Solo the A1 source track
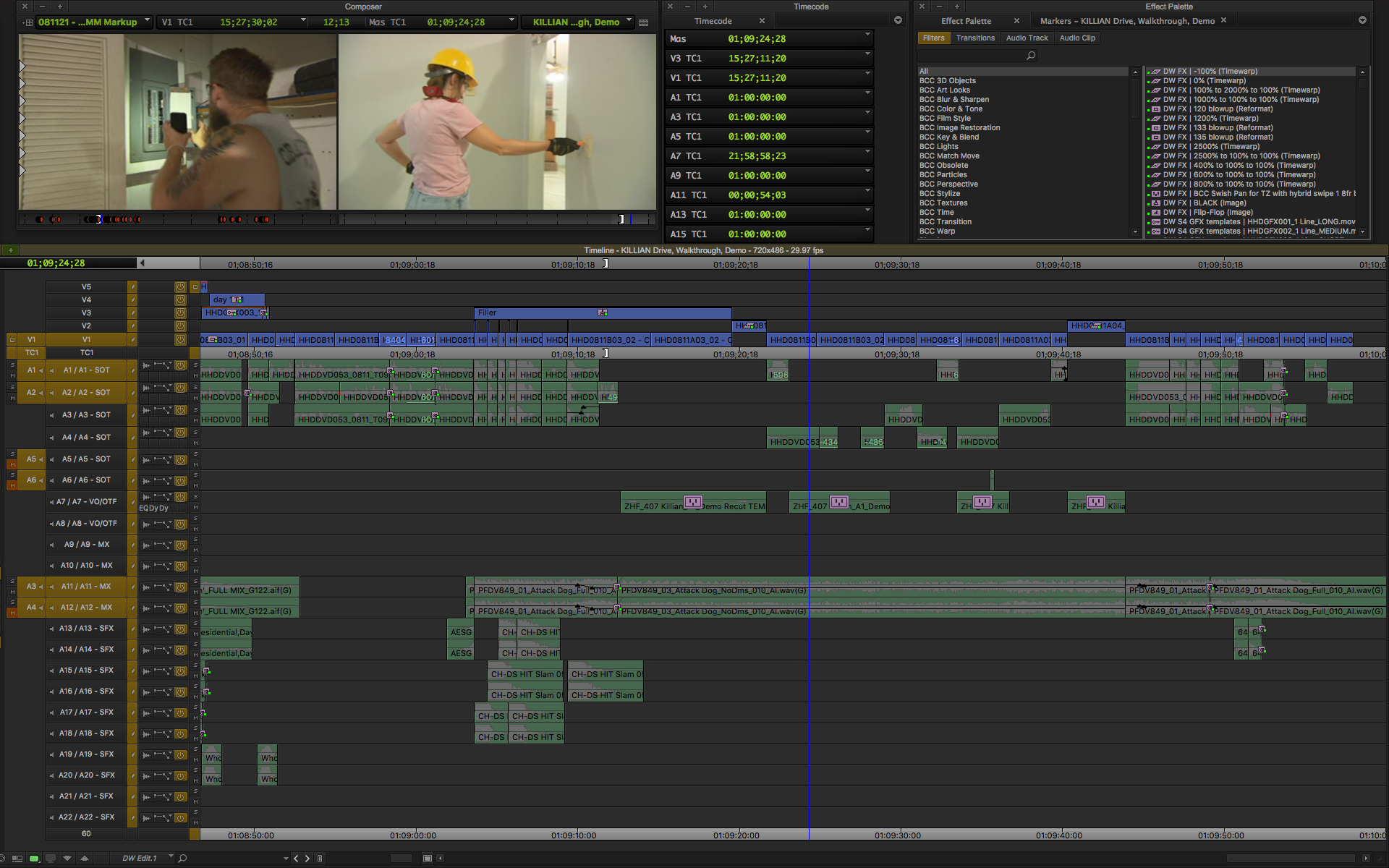 tap(12, 365)
